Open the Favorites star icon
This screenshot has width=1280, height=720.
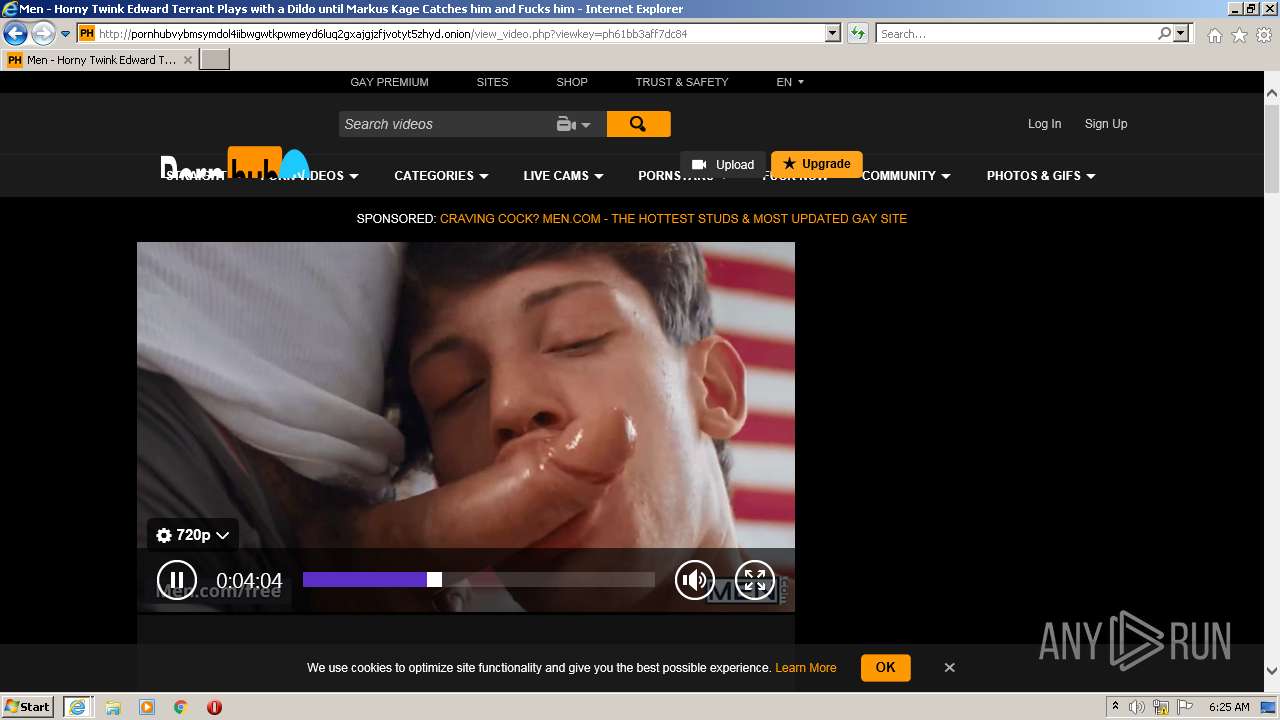(1239, 35)
